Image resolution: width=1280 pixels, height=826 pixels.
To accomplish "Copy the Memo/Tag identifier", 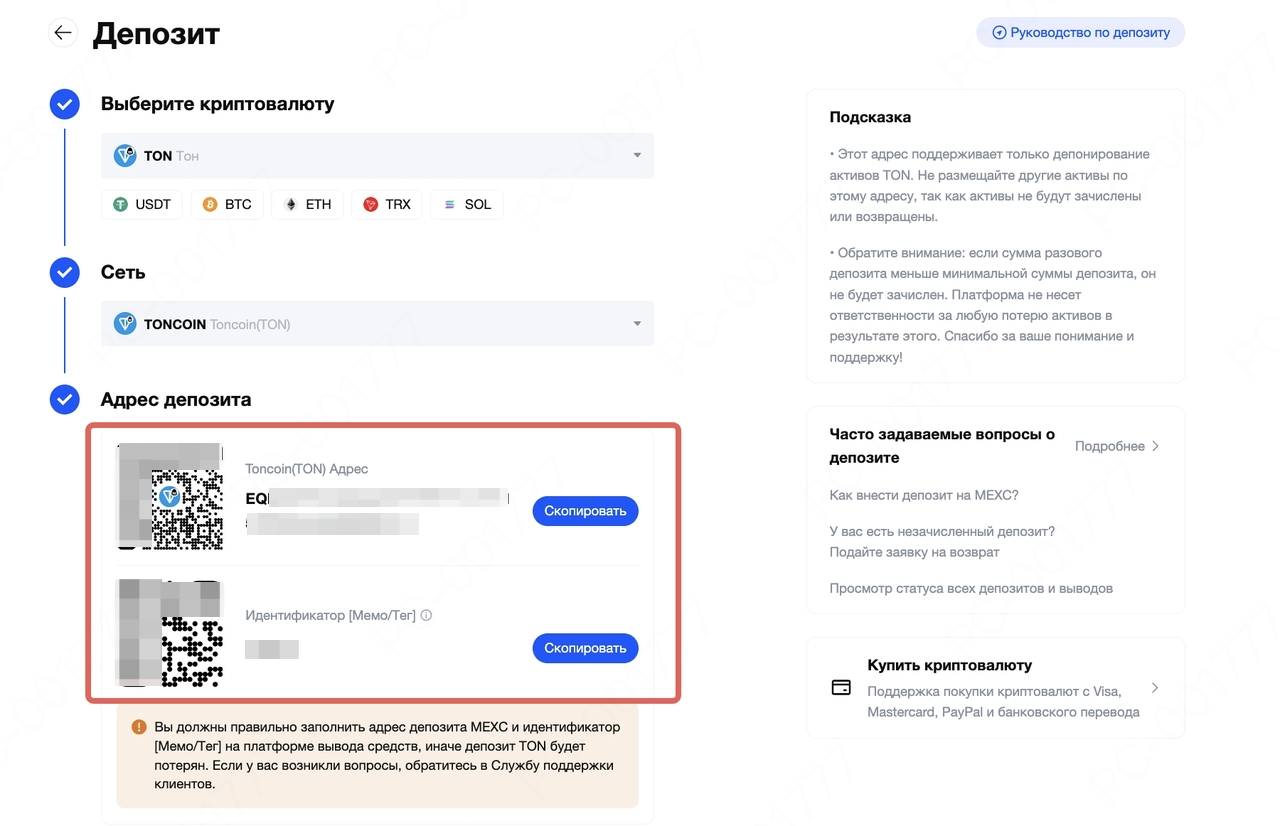I will (585, 648).
